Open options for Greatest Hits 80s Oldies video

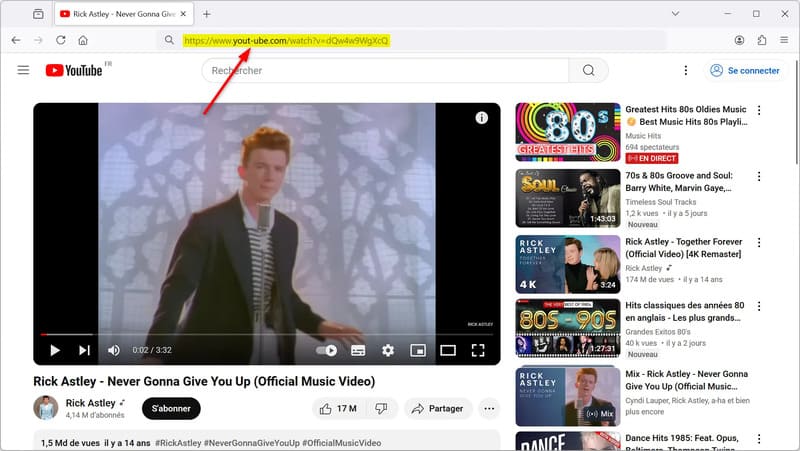pyautogui.click(x=759, y=110)
